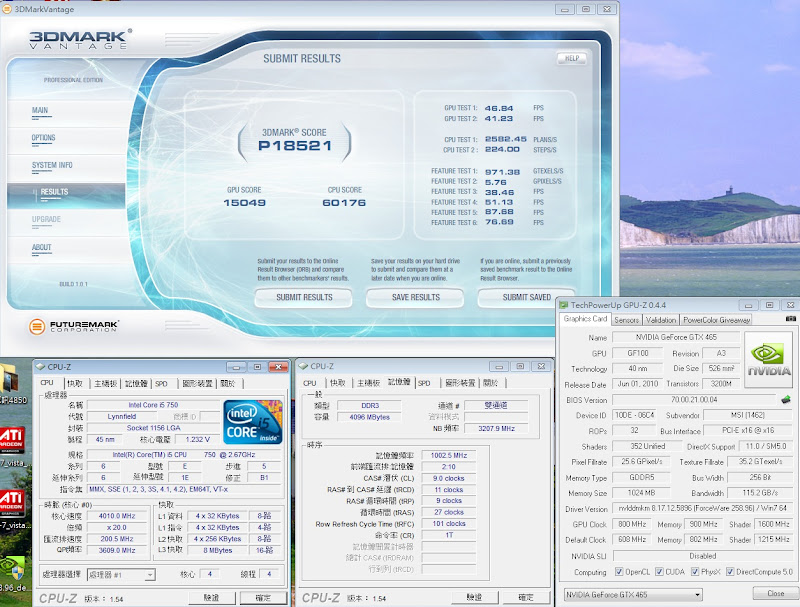The height and width of the screenshot is (607, 800).
Task: Go to SYSTEM INFO in 3DMark Vantage
Action: coord(52,166)
